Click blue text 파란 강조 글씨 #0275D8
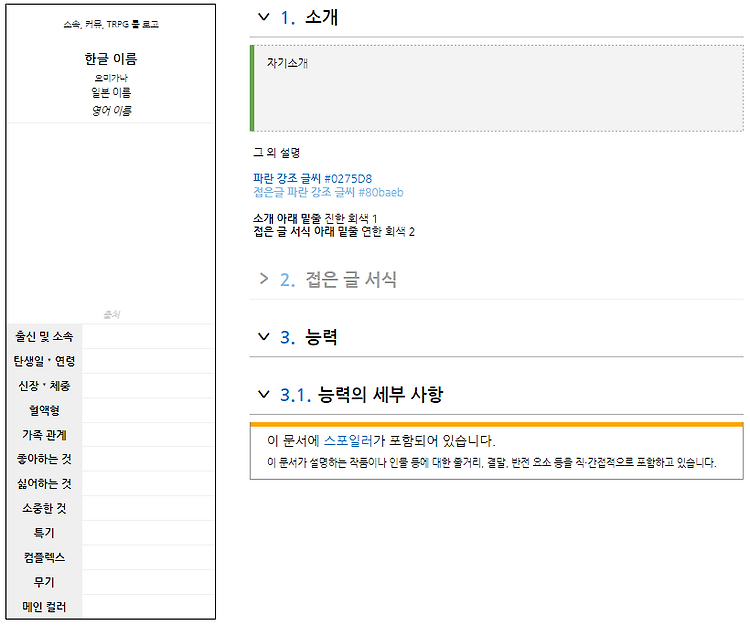The height and width of the screenshot is (625, 750). 312,178
